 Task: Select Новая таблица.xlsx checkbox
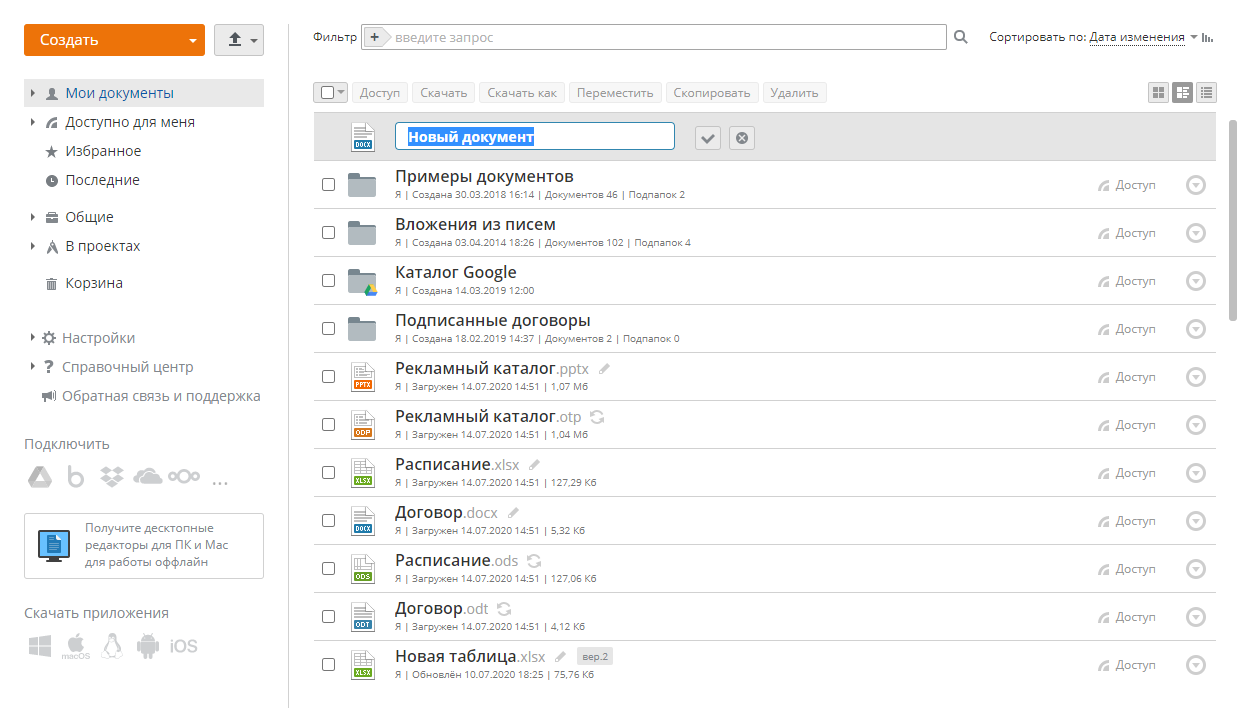[x=328, y=665]
